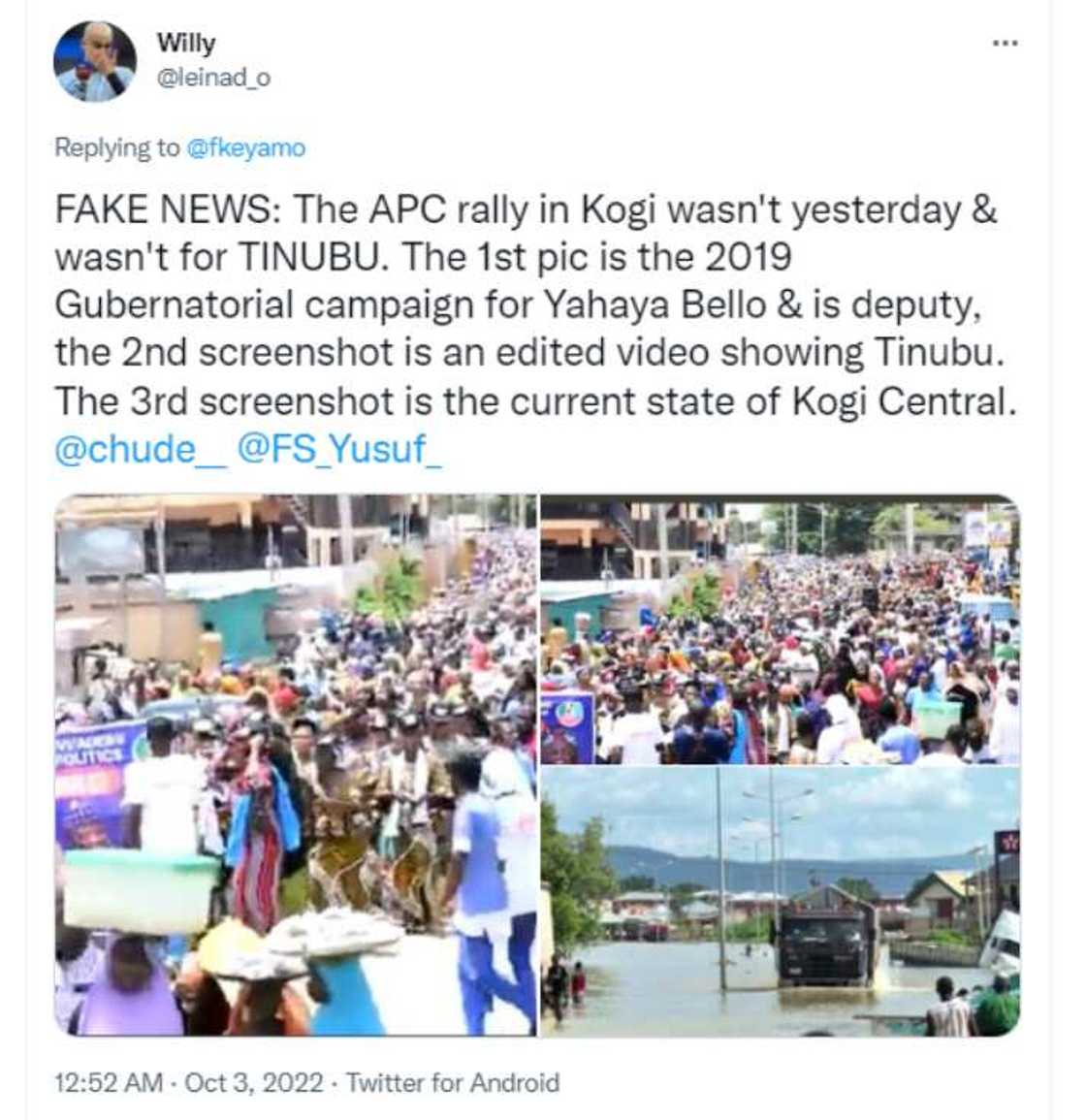Open Willy's profile avatar picture

[95, 61]
